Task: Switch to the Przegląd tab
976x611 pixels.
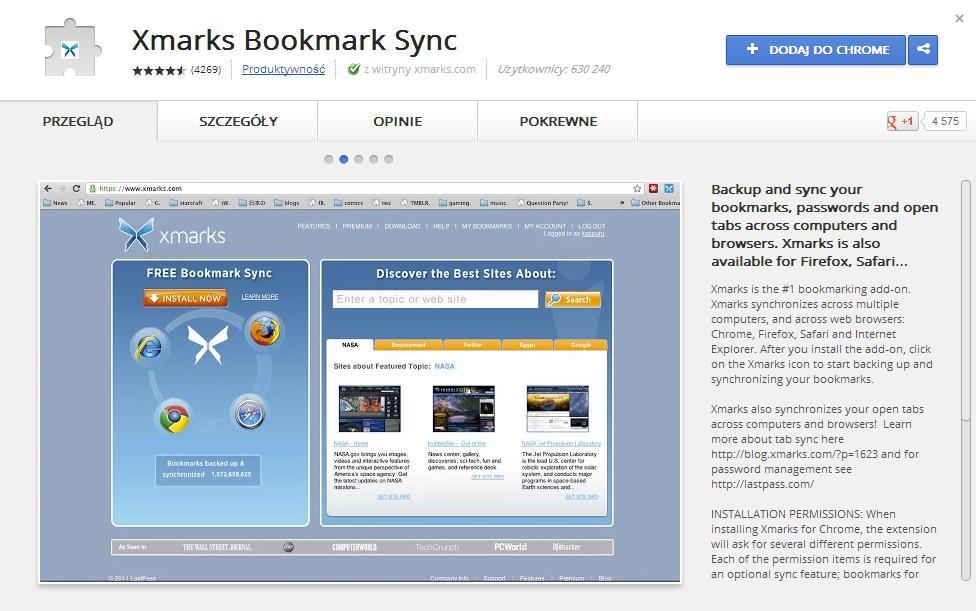Action: [x=78, y=121]
